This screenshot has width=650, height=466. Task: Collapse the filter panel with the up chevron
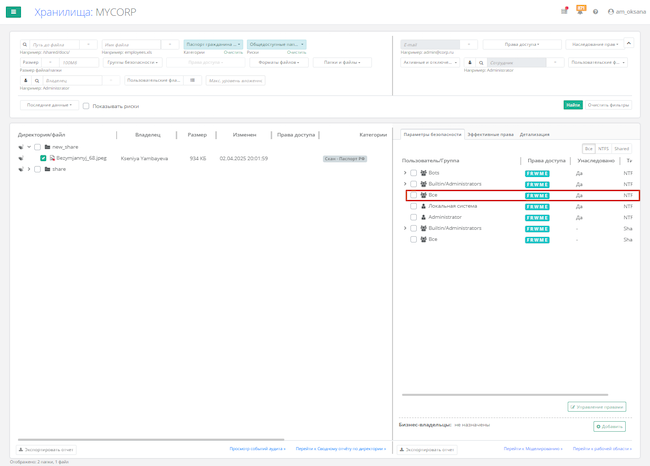click(629, 43)
